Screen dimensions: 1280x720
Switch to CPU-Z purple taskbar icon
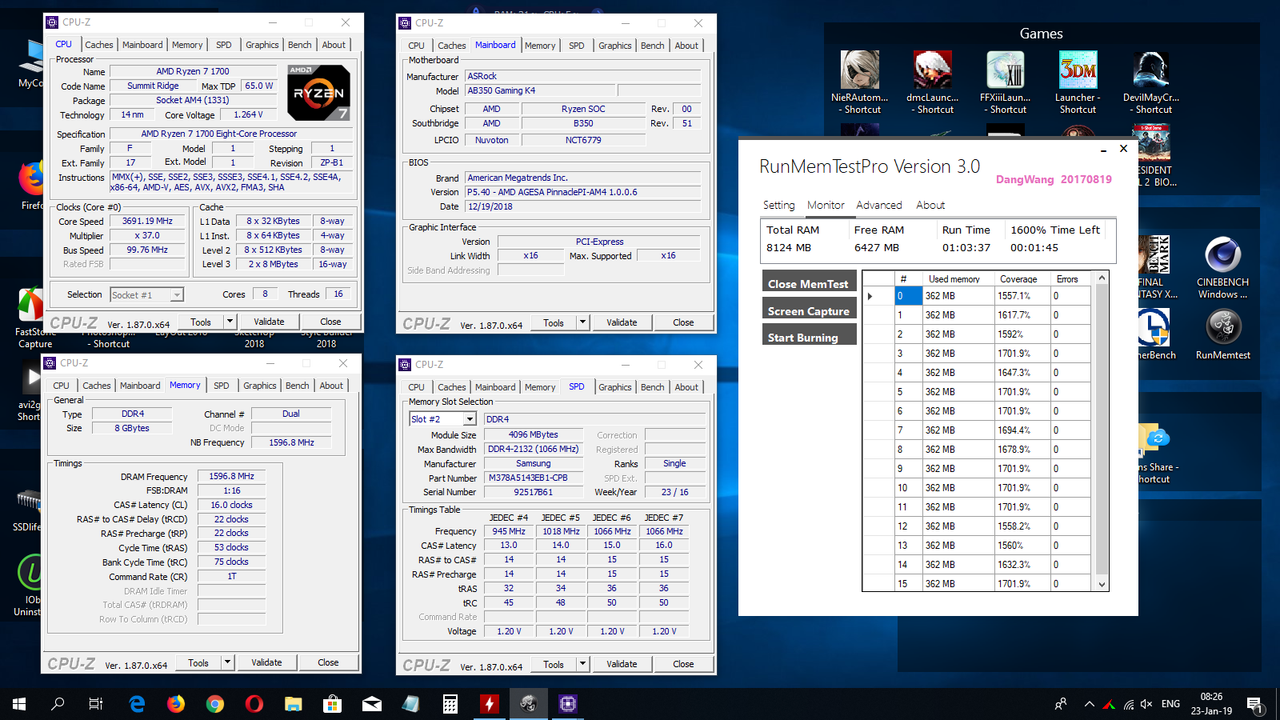(x=567, y=704)
